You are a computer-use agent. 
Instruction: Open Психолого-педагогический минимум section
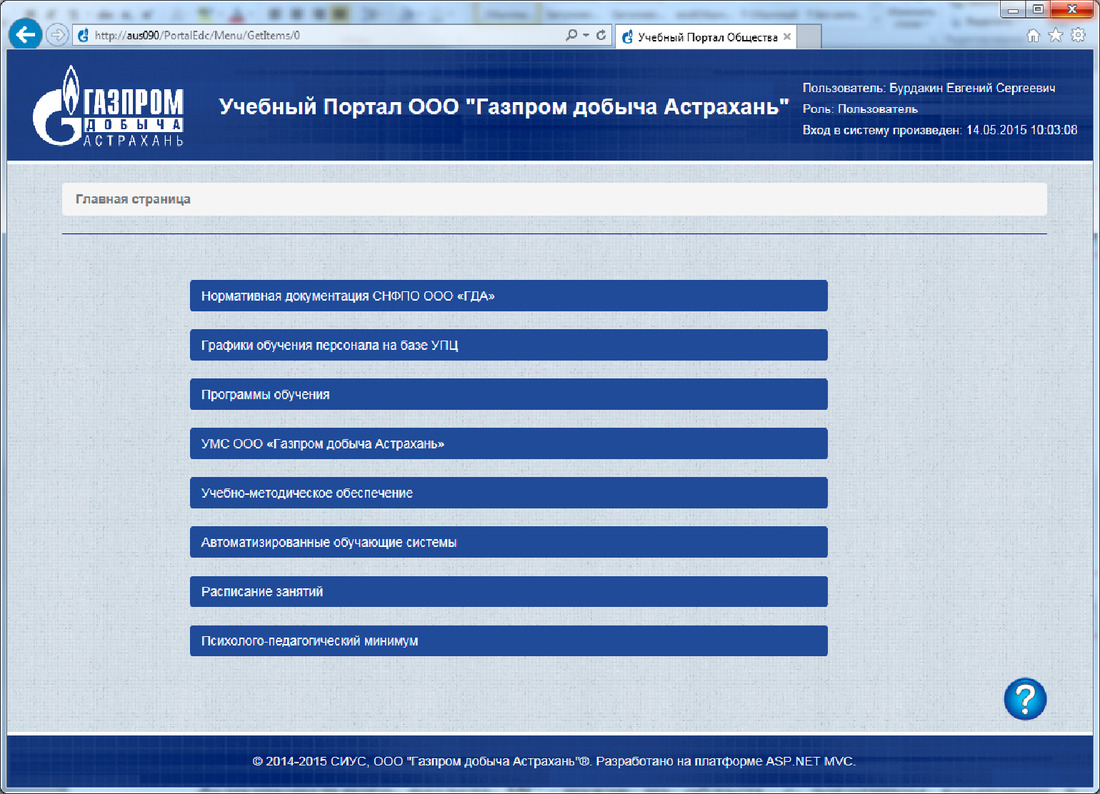(x=509, y=640)
